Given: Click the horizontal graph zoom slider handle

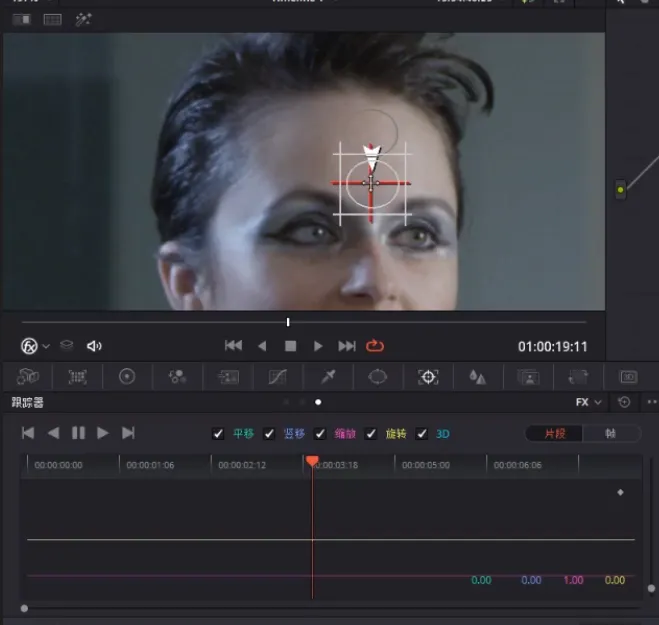Looking at the screenshot, I should (x=24, y=608).
